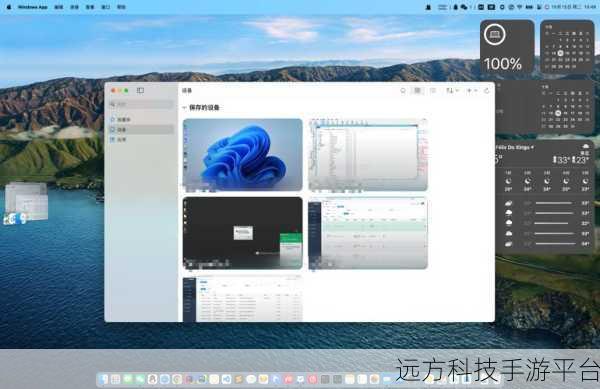600x389 pixels.
Task: Open the add (+) dropdown in the toolbar
Action: pyautogui.click(x=471, y=91)
